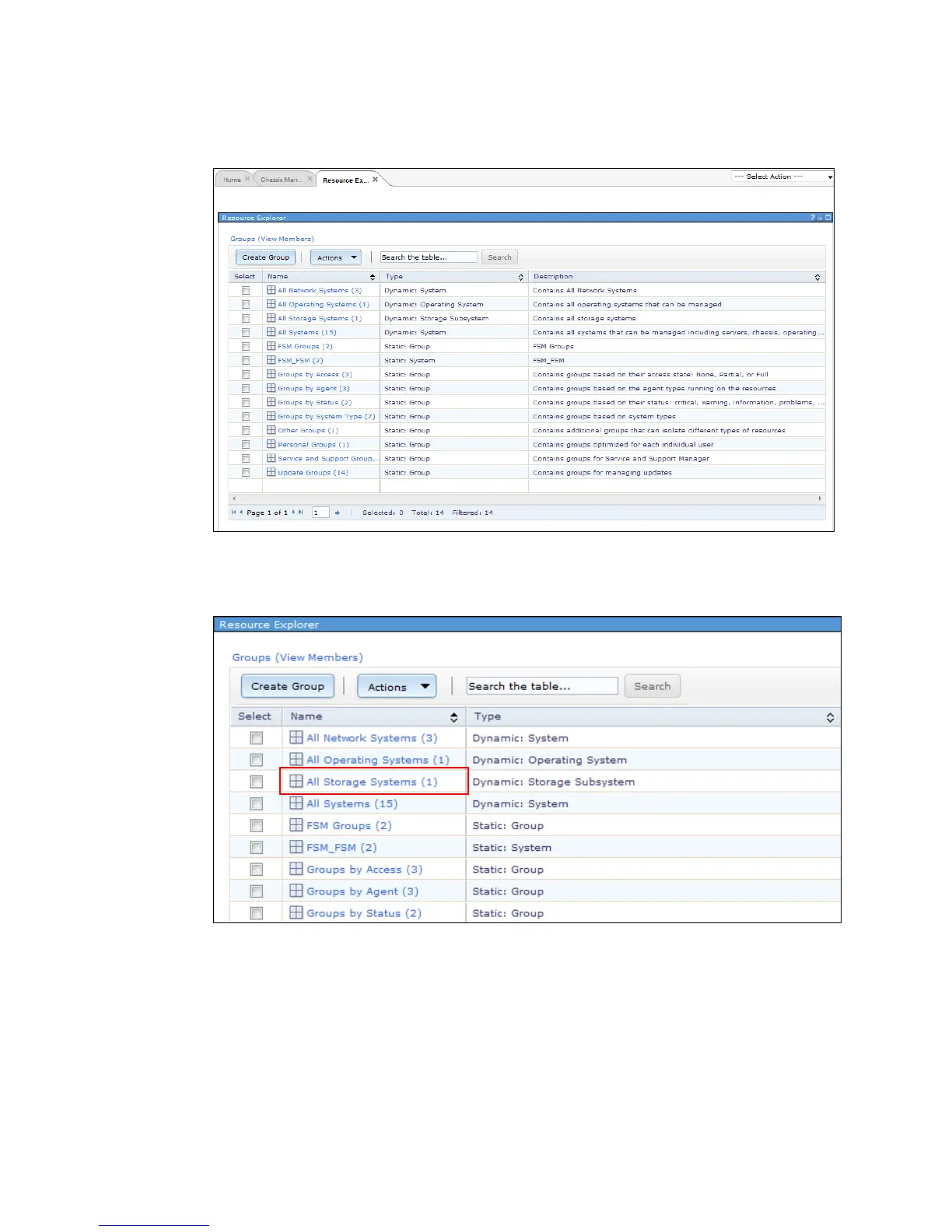This screenshot has width=952, height=1232.
Task: Tick checkbox for All Network Systems, upper screenshot
Action: point(246,291)
